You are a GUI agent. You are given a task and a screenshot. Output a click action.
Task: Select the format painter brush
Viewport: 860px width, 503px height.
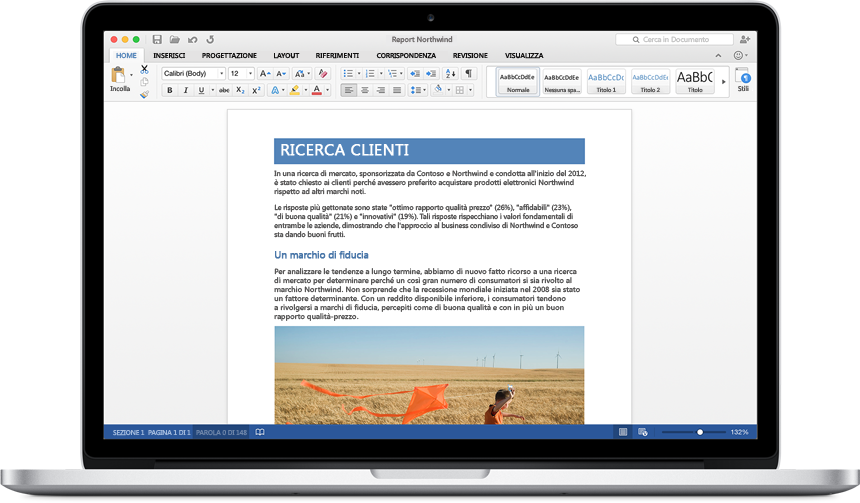point(144,94)
